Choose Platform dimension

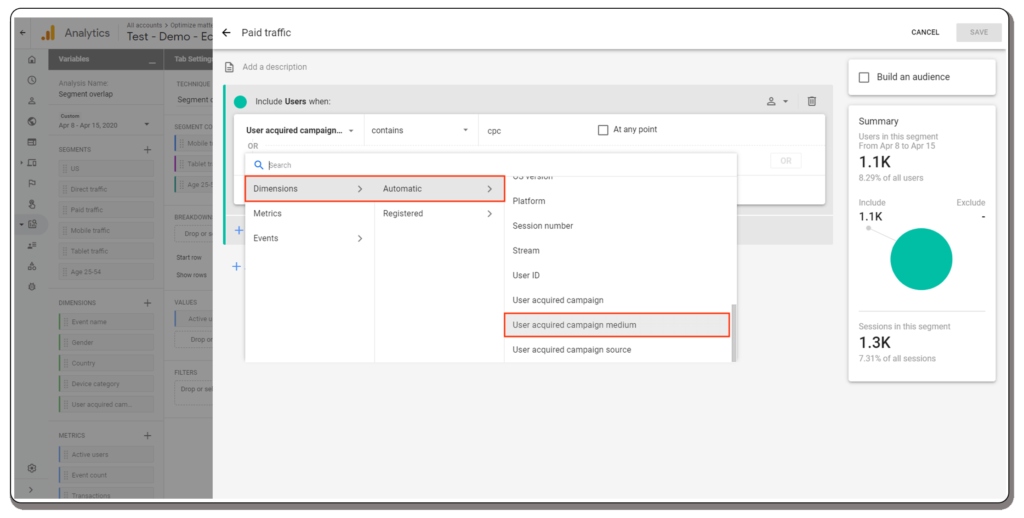[618, 201]
